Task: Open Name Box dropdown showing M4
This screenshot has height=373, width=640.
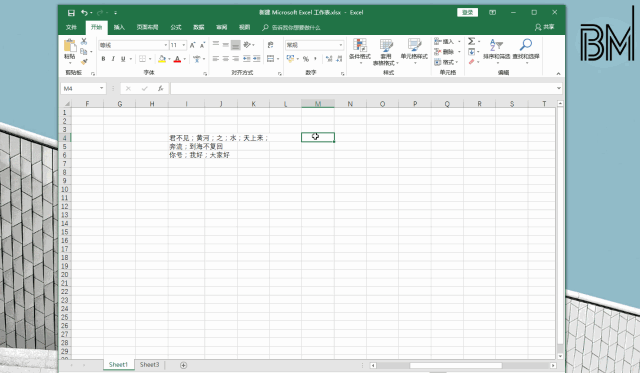Action: [101, 88]
